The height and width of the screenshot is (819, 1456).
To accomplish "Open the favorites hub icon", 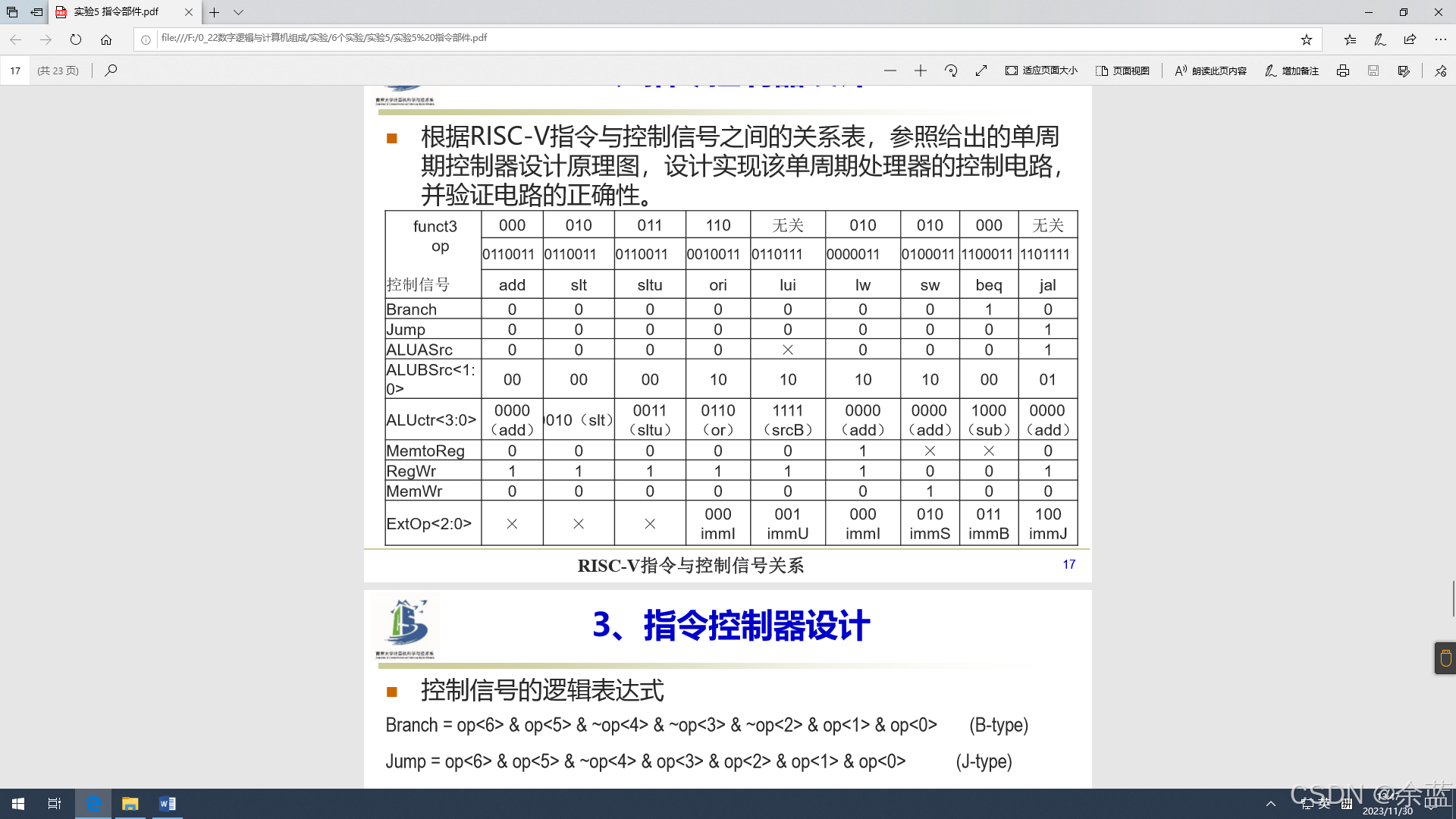I will pos(1350,39).
